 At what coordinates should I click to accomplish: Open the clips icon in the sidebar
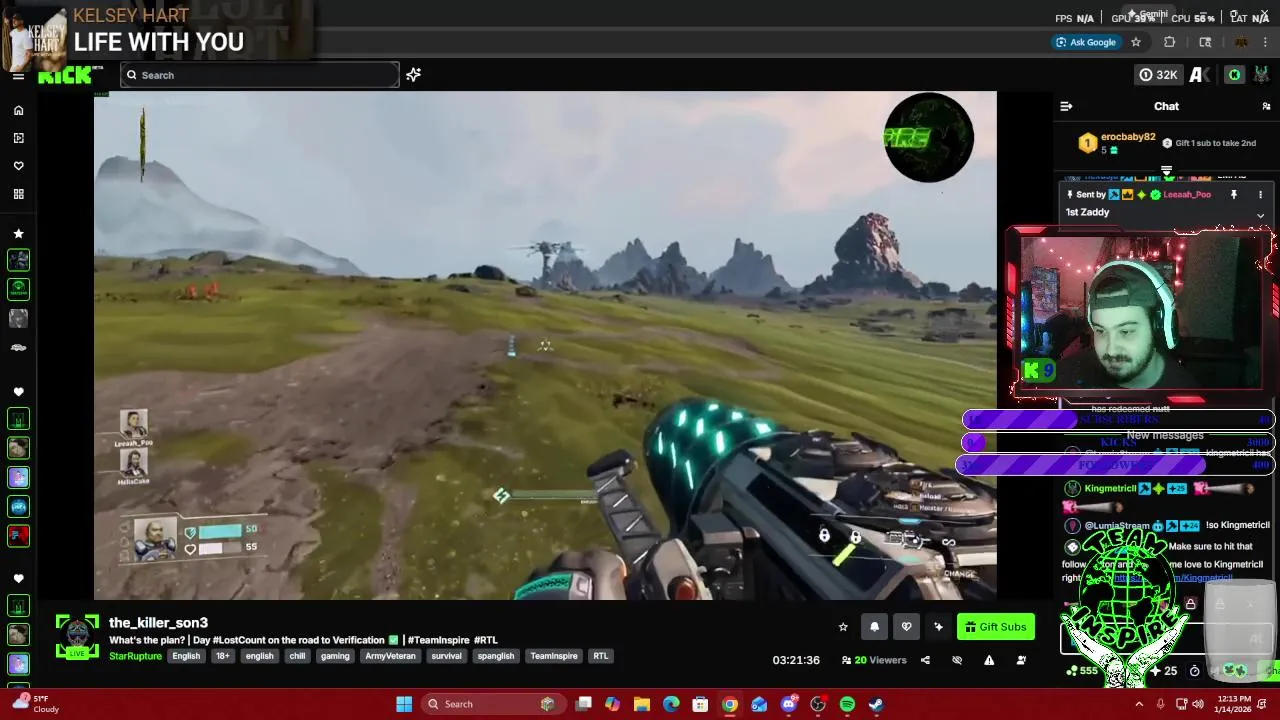tap(18, 138)
